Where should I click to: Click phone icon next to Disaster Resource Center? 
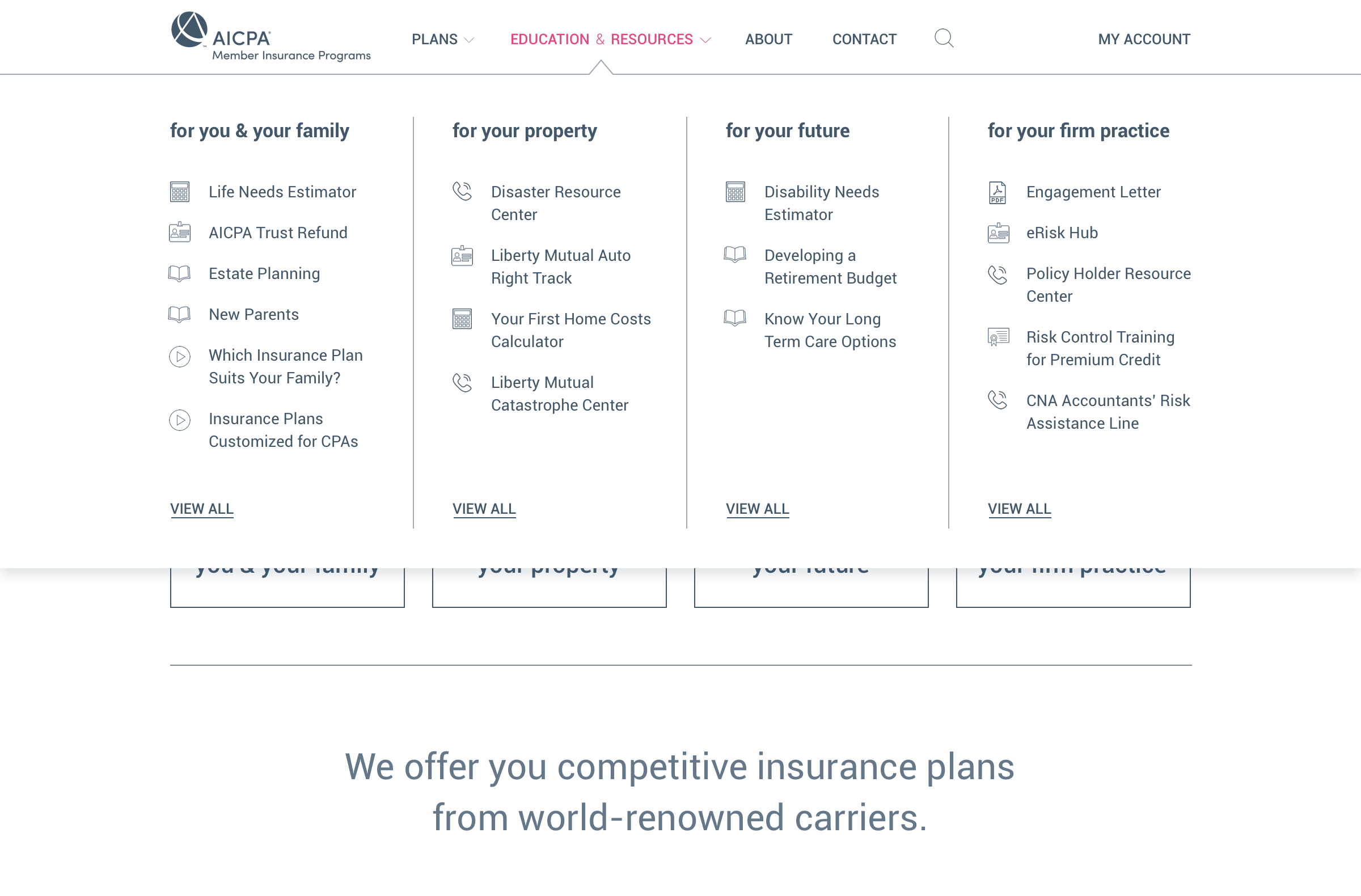[x=462, y=192]
